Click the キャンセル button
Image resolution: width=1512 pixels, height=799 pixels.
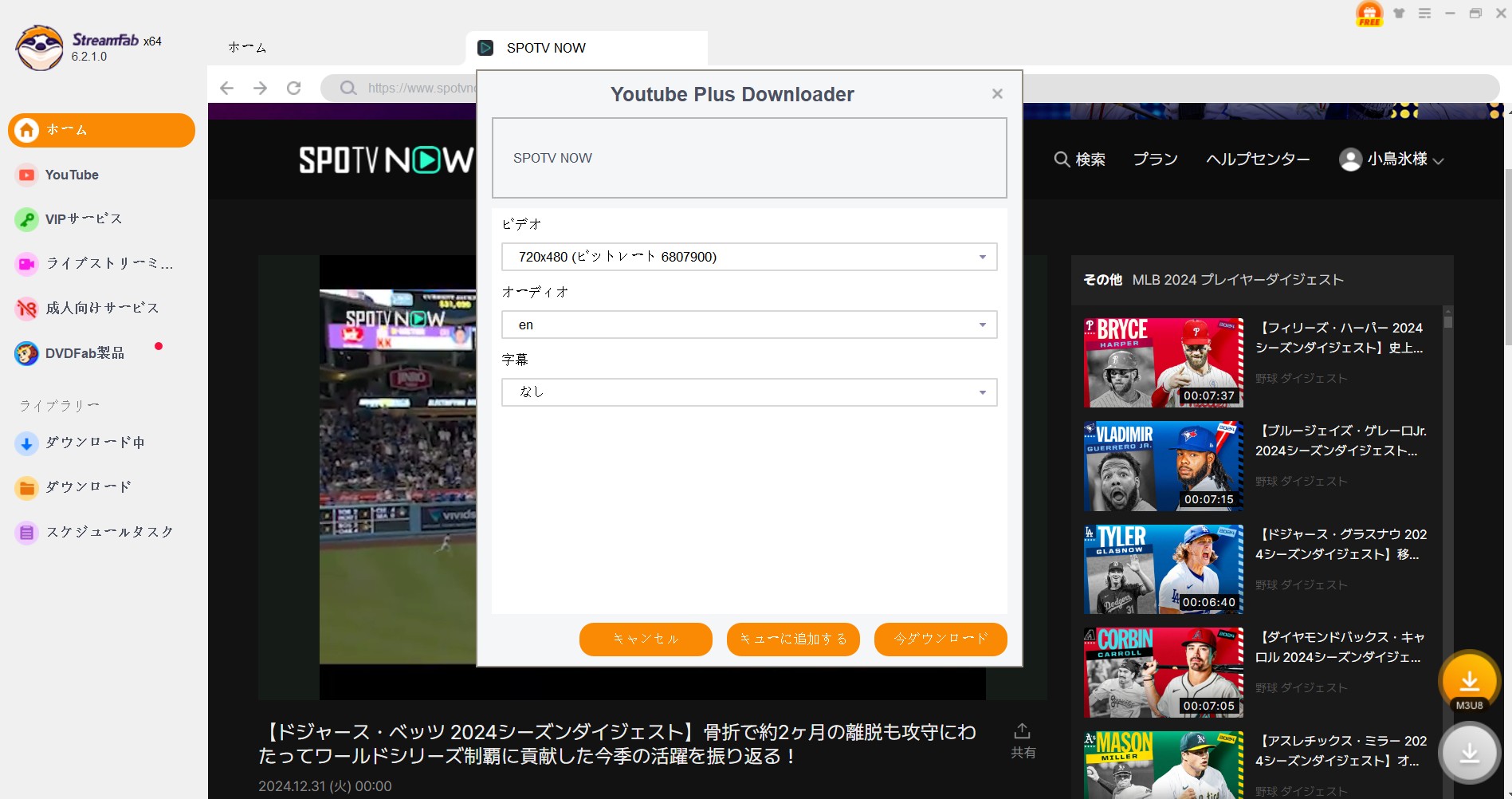click(x=646, y=640)
